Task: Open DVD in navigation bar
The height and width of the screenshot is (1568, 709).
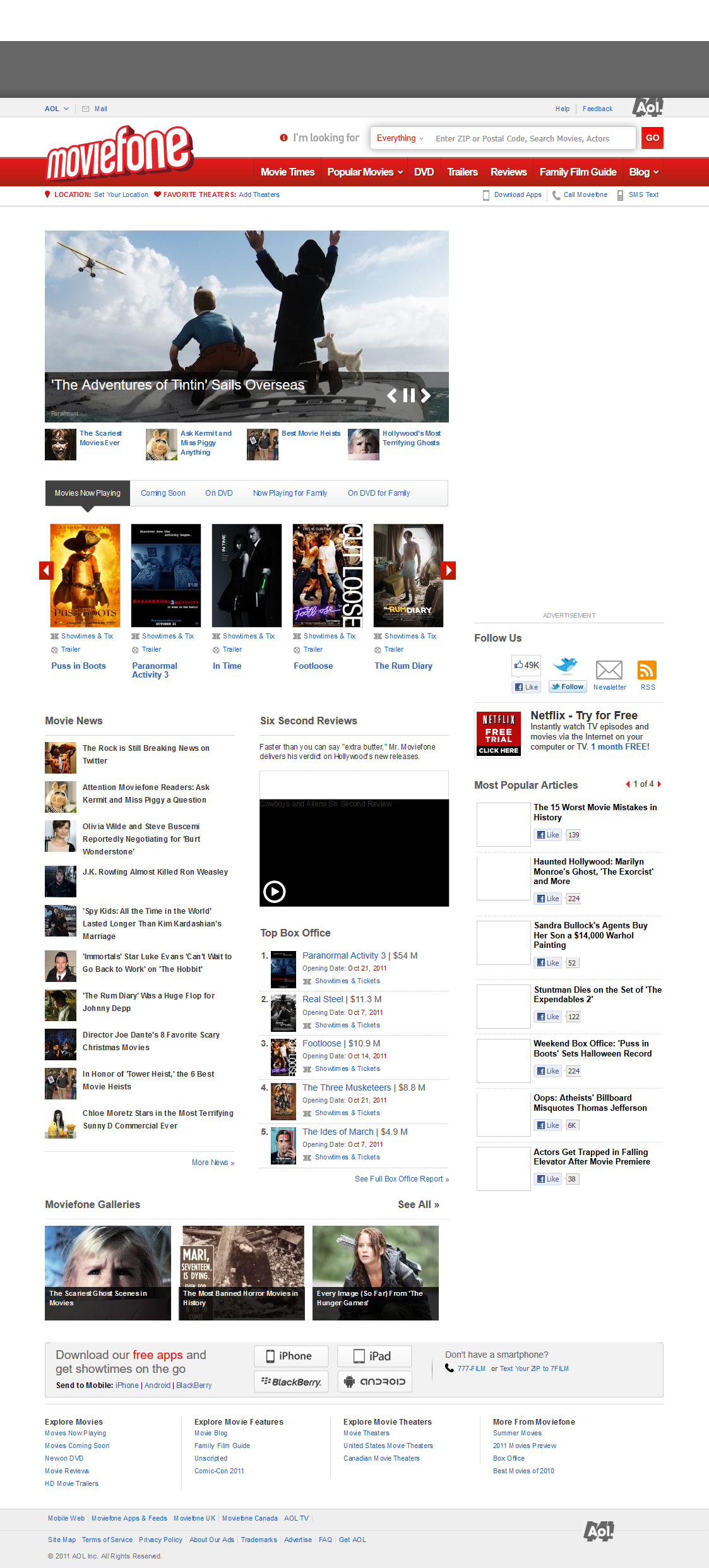Action: click(424, 172)
